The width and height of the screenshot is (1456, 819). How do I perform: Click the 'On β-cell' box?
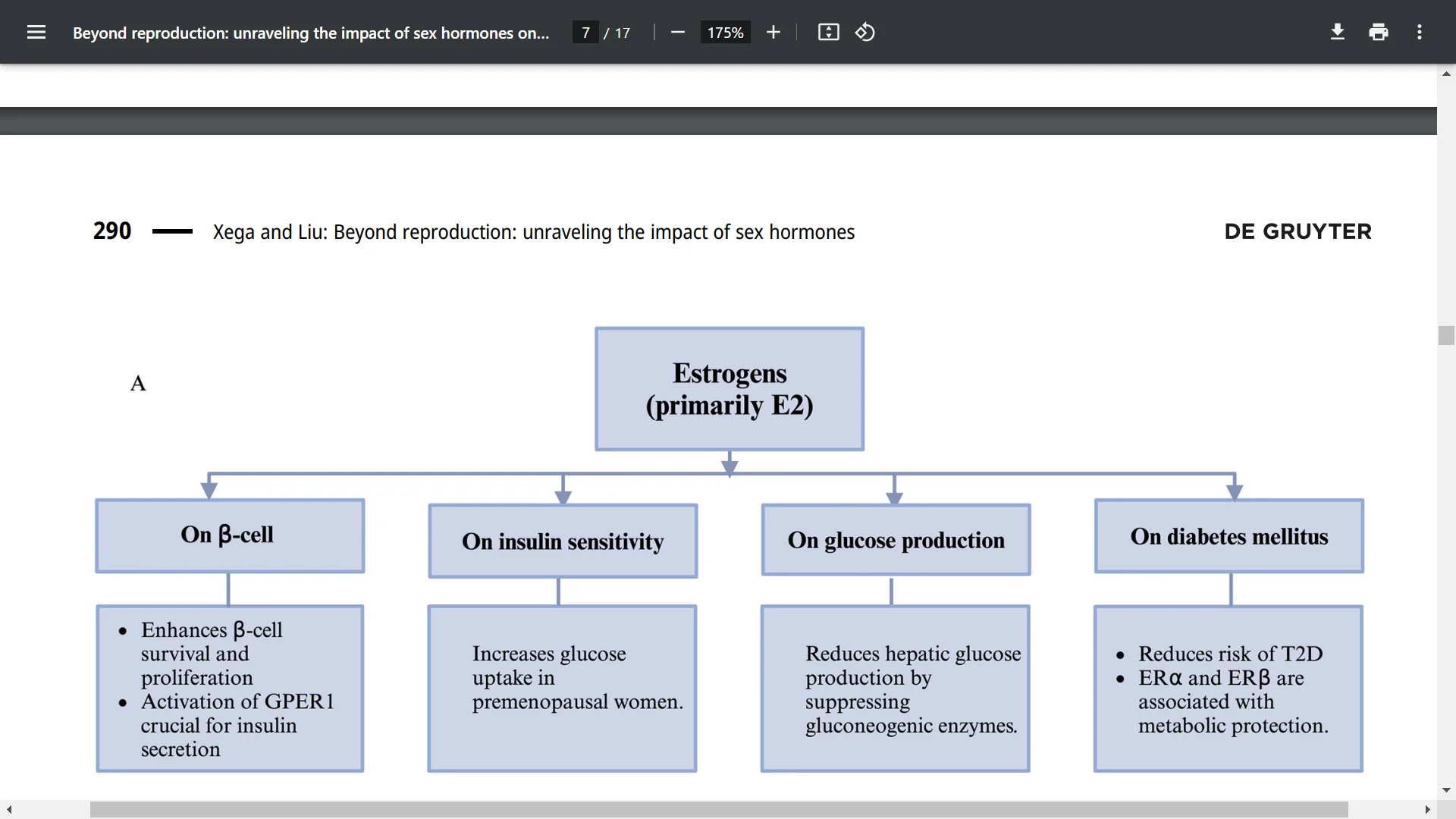[230, 535]
